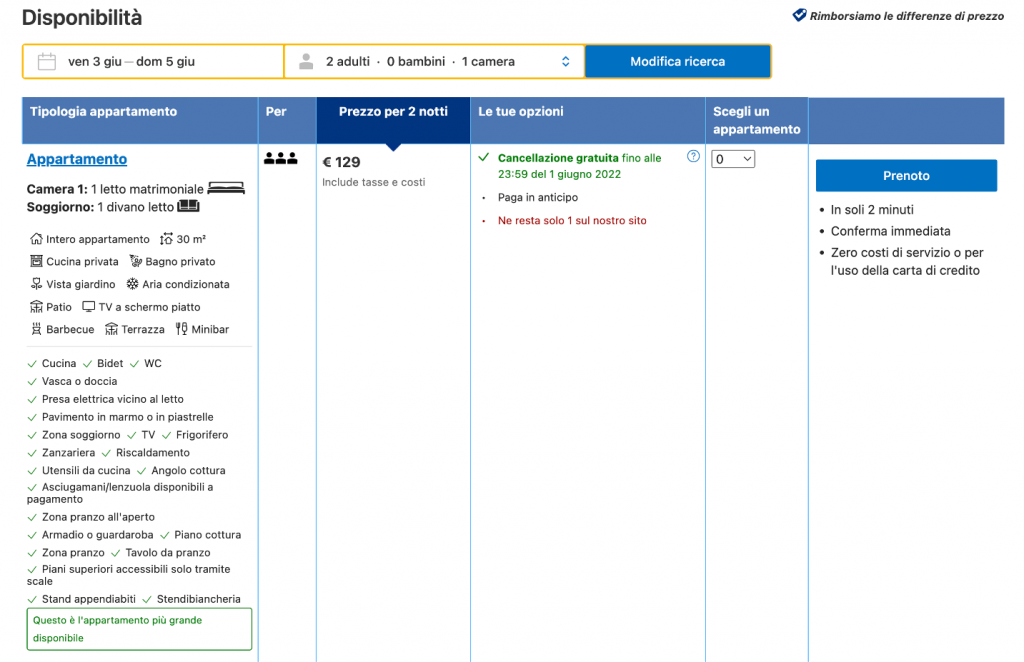Click the air conditioning snowflake icon

coord(132,285)
